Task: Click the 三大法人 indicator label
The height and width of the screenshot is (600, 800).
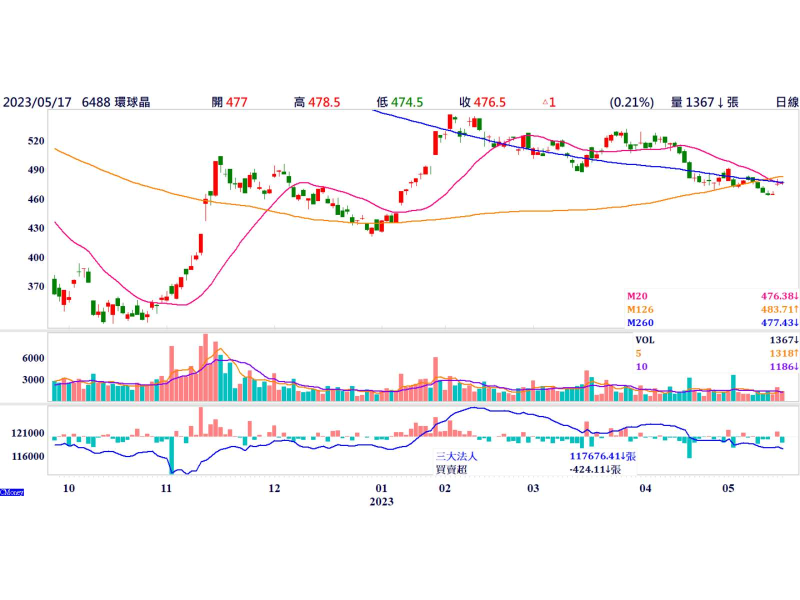Action: tap(456, 455)
